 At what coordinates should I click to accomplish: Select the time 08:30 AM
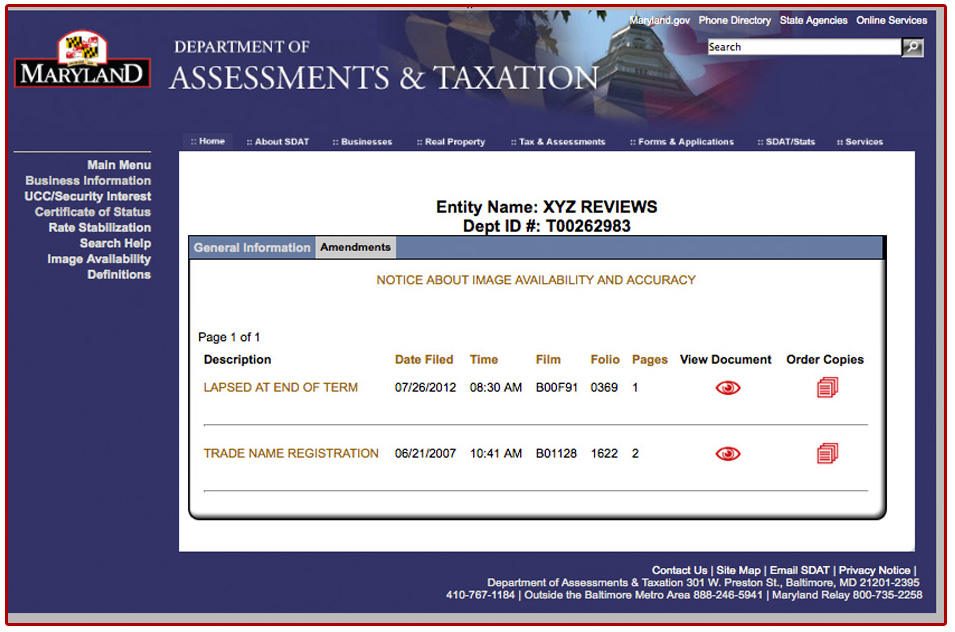496,388
